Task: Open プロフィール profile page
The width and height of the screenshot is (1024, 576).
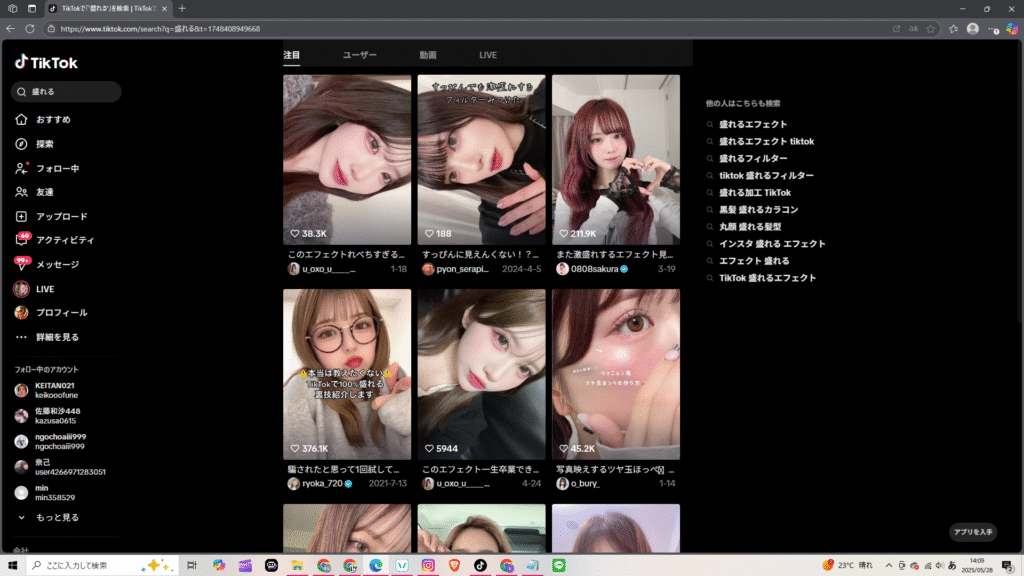Action: tap(51, 313)
